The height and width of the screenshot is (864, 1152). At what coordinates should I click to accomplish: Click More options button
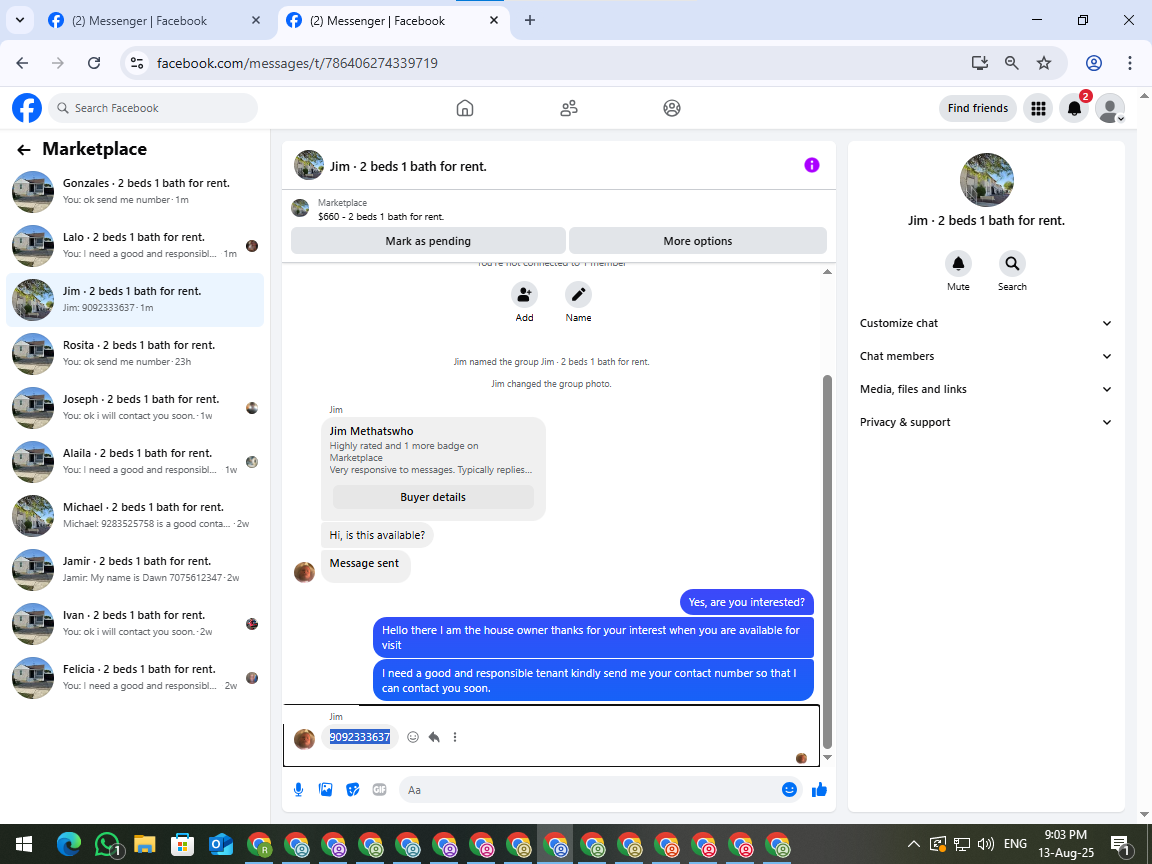pos(697,241)
